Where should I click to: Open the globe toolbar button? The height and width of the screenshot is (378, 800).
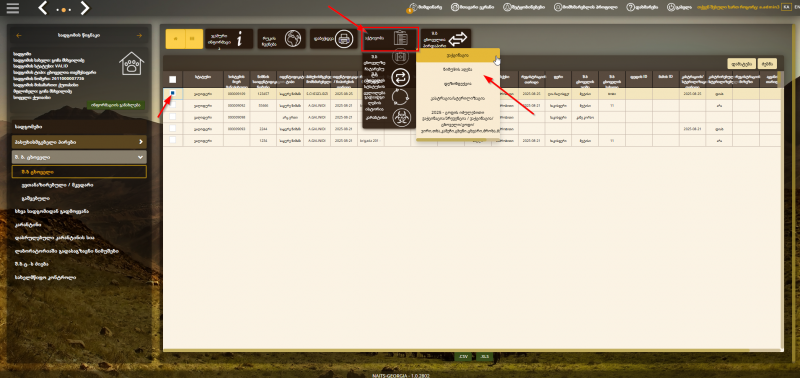281,39
